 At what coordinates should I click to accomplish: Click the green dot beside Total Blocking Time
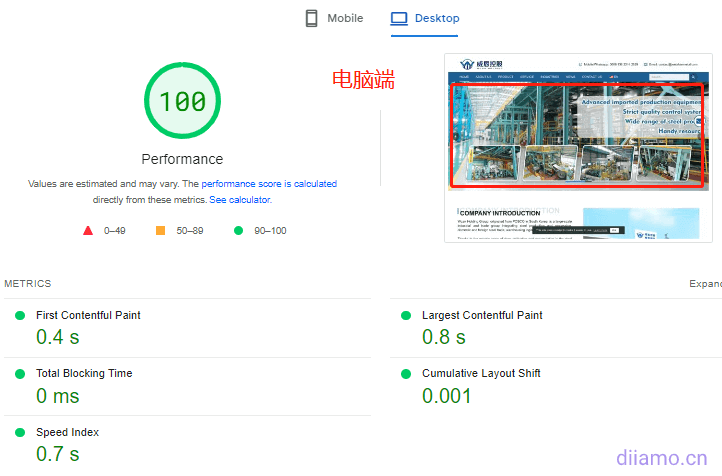click(x=19, y=373)
